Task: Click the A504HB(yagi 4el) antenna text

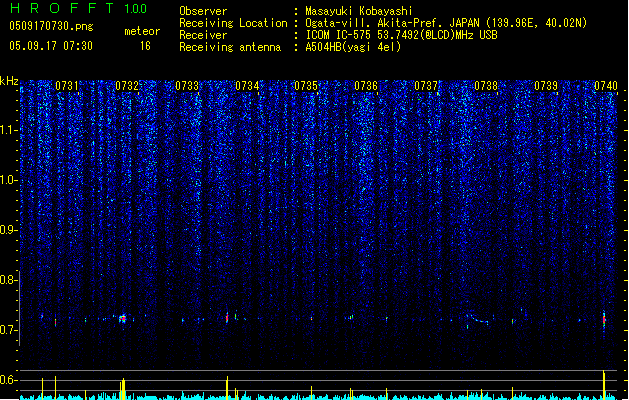Action: click(353, 47)
